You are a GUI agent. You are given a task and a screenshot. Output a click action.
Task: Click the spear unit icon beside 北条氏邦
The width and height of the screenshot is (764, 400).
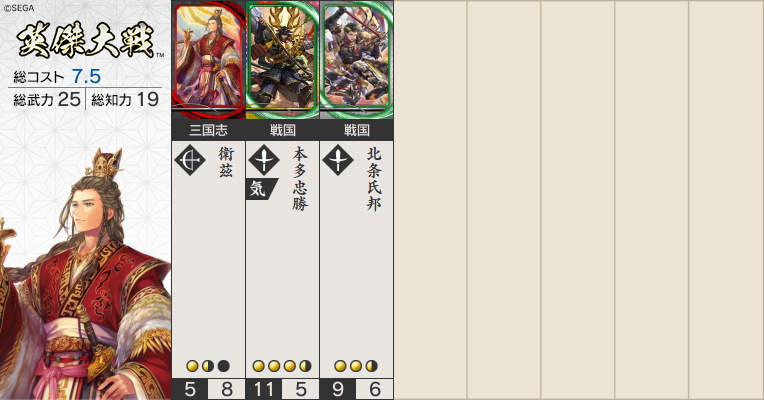pyautogui.click(x=338, y=160)
